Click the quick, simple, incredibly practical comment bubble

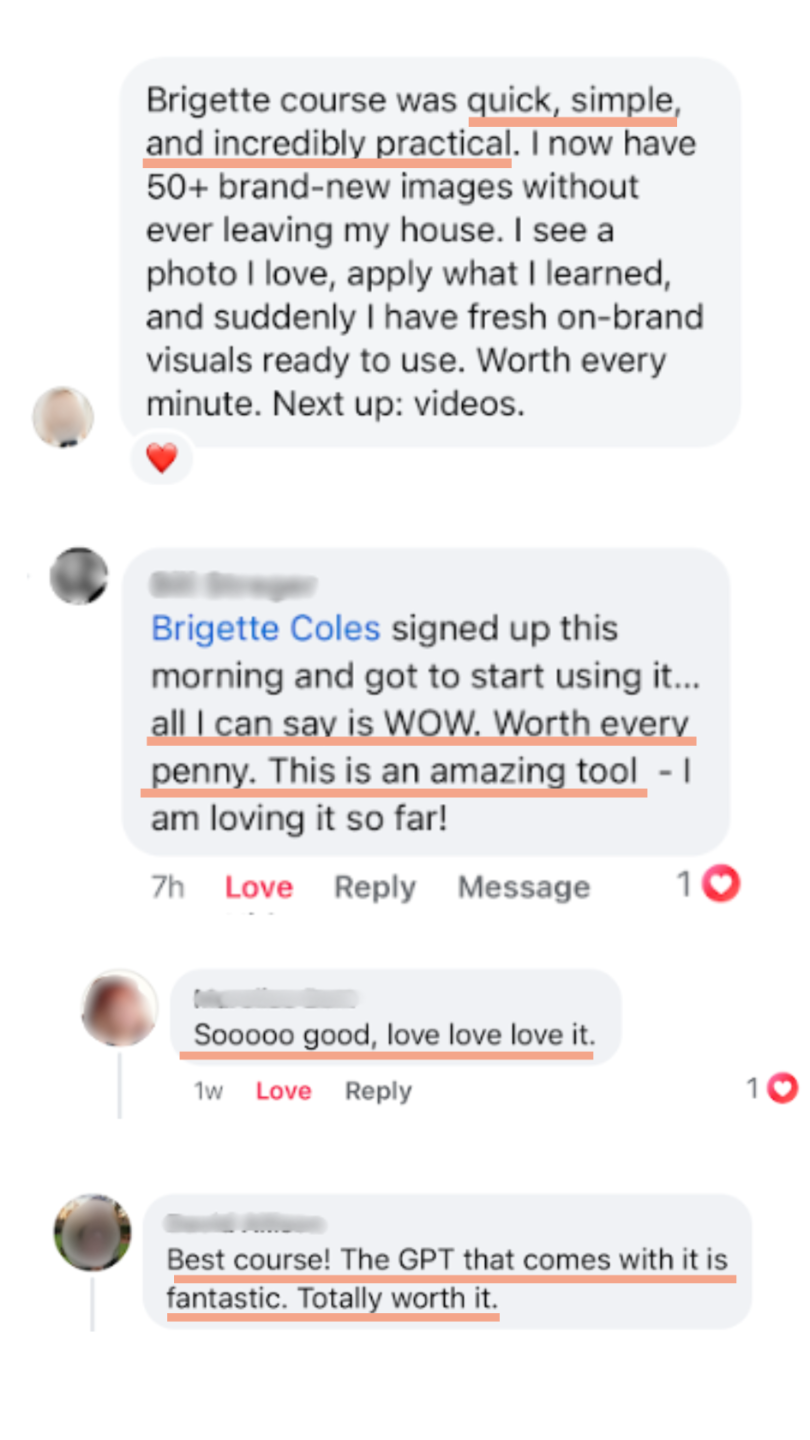point(430,252)
